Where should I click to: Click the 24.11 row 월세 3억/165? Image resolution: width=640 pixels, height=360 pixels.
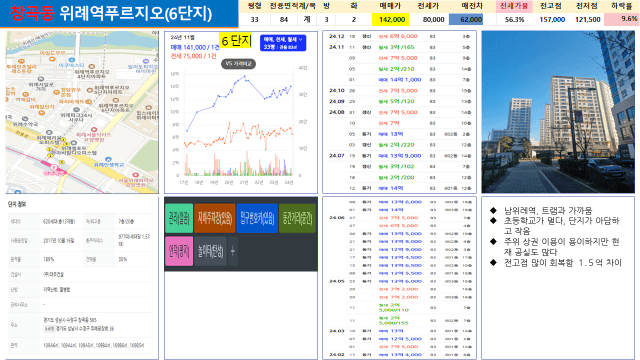(396, 47)
